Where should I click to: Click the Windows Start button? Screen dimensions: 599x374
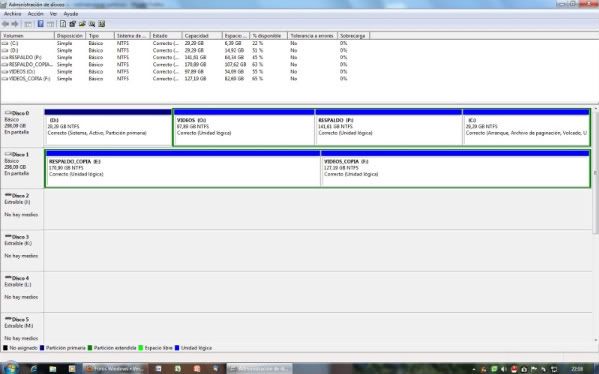pos(10,368)
